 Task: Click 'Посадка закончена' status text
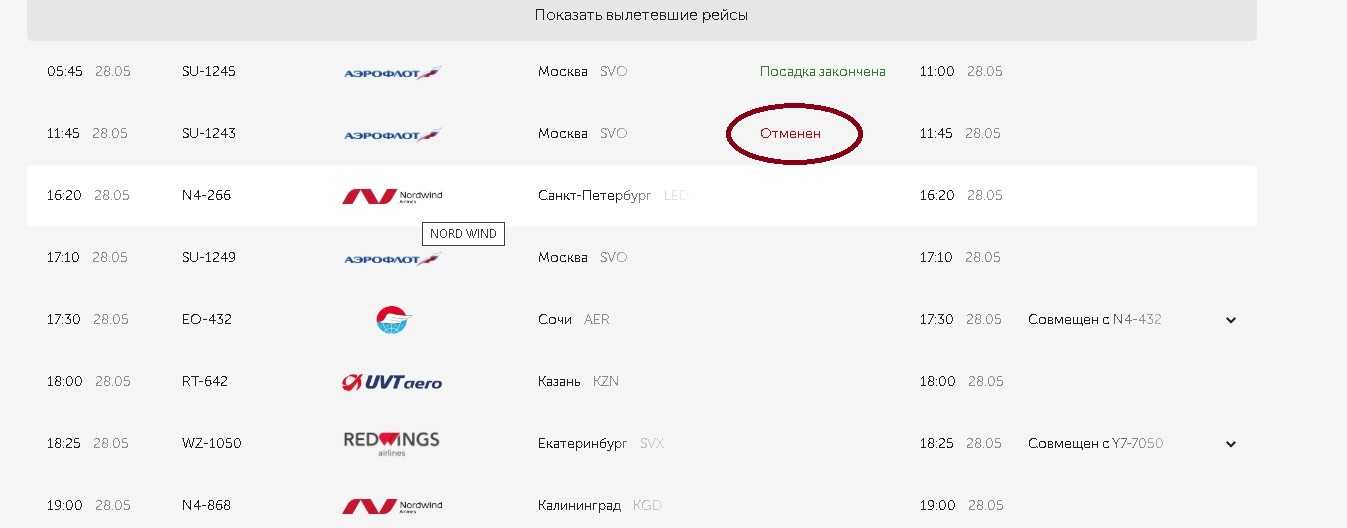[822, 72]
